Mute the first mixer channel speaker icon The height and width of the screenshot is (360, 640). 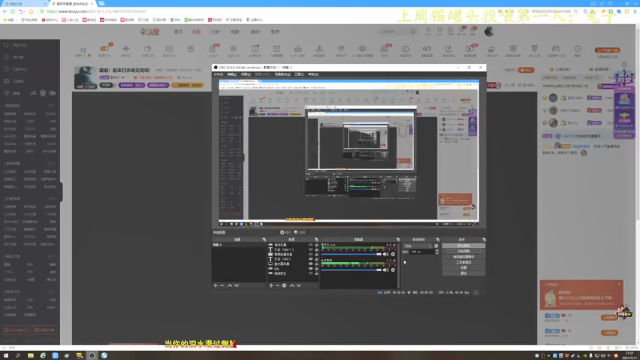(x=386, y=254)
